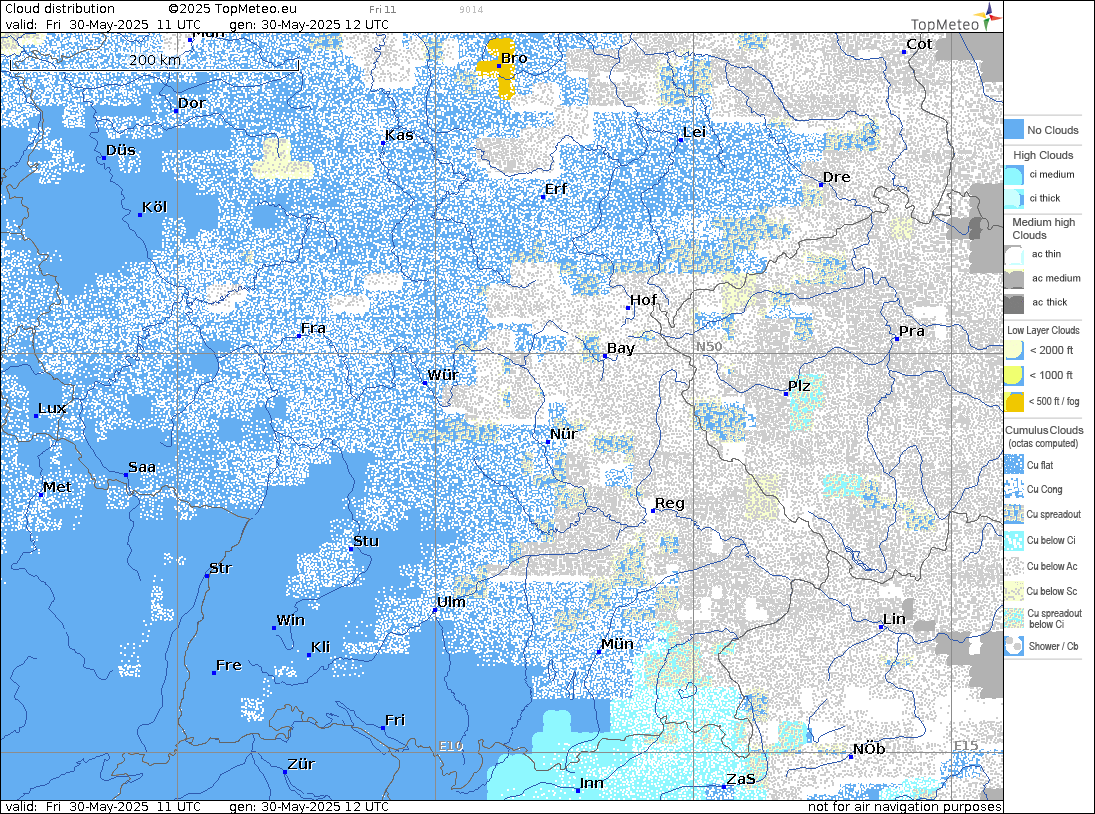The width and height of the screenshot is (1095, 814).
Task: Click the Wür city marker
Action: [x=425, y=383]
